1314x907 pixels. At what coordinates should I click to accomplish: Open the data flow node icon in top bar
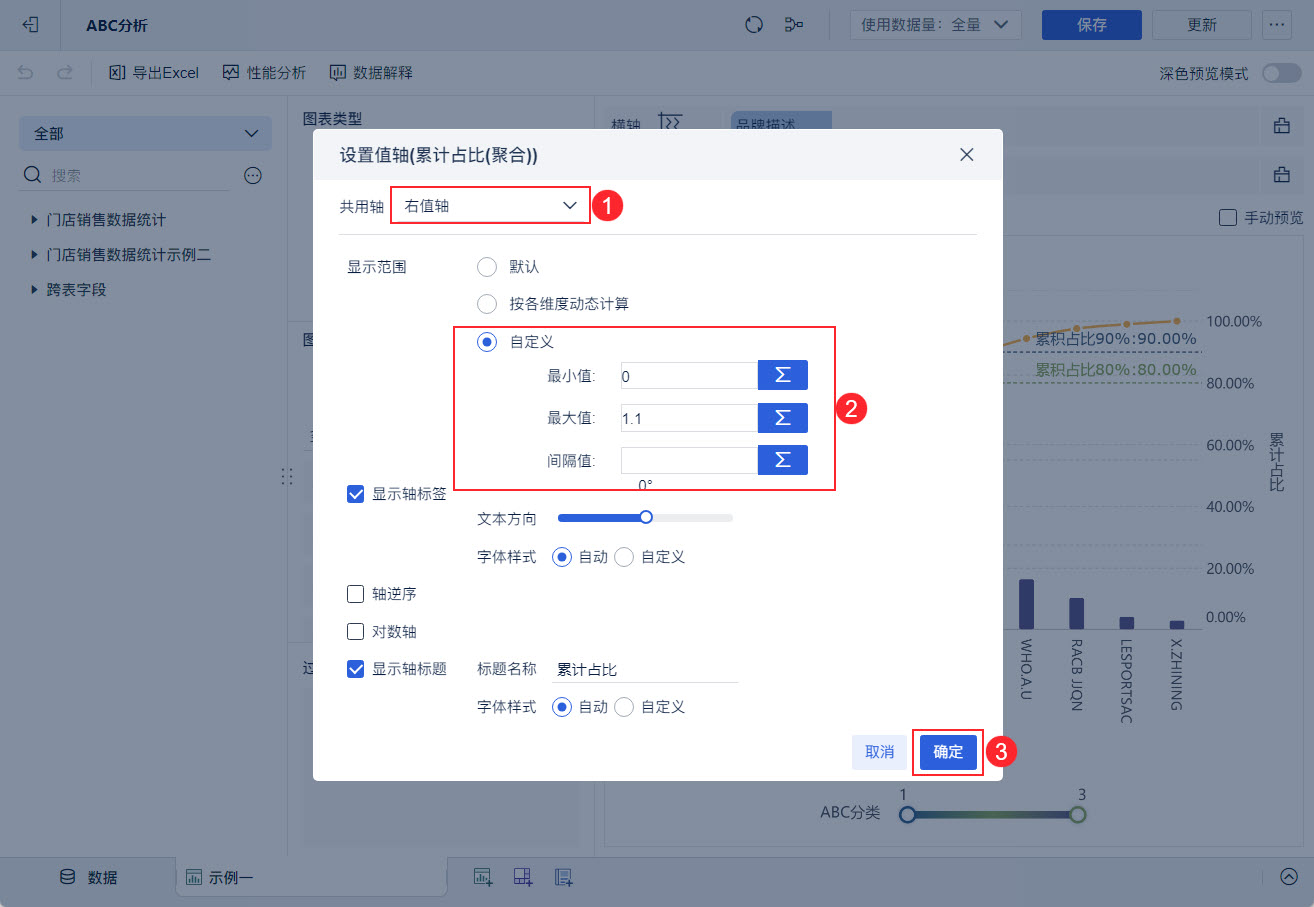pyautogui.click(x=795, y=25)
